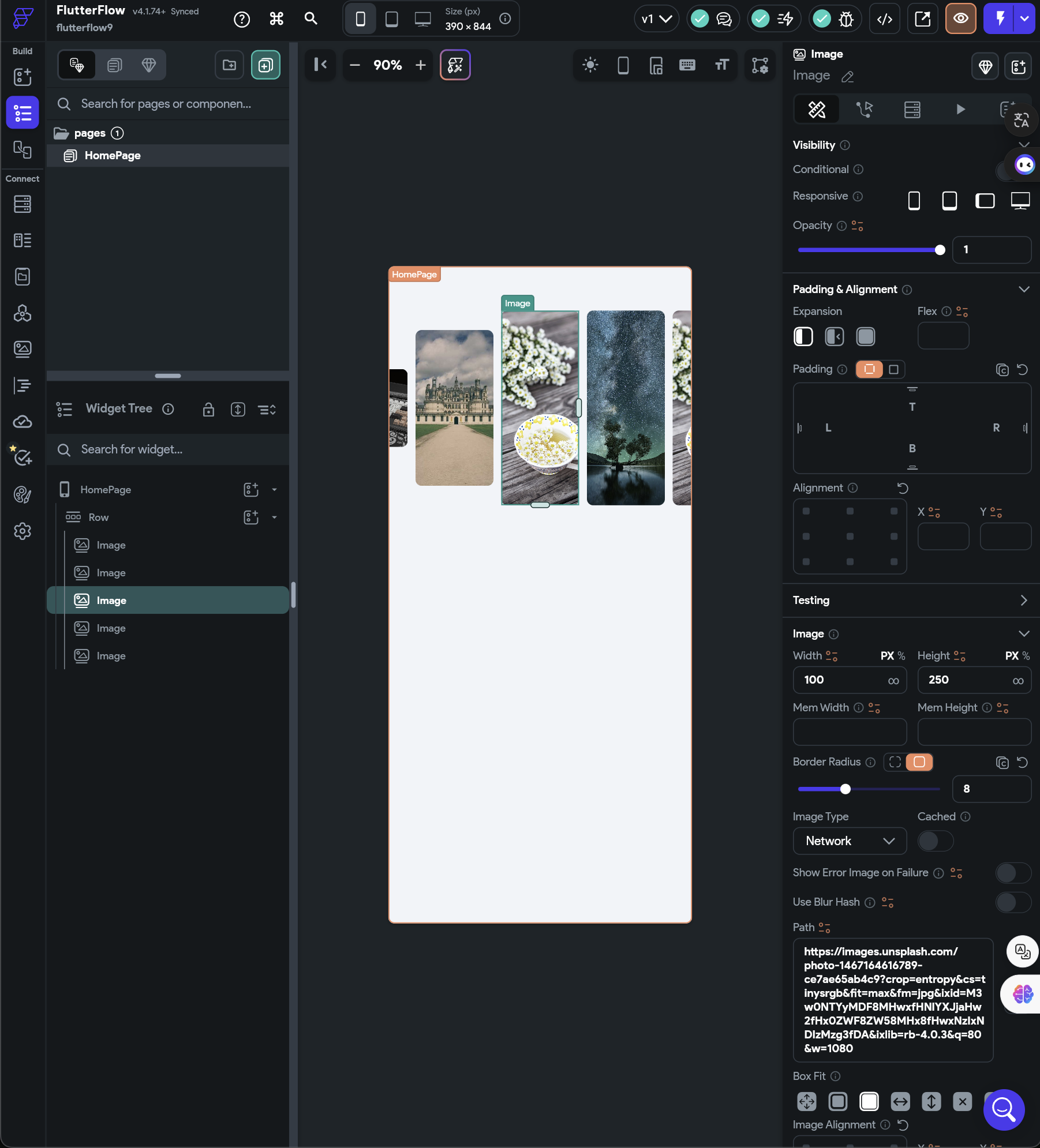Viewport: 1040px width, 1148px height.
Task: Toggle tablet visibility under Responsive
Action: [949, 200]
